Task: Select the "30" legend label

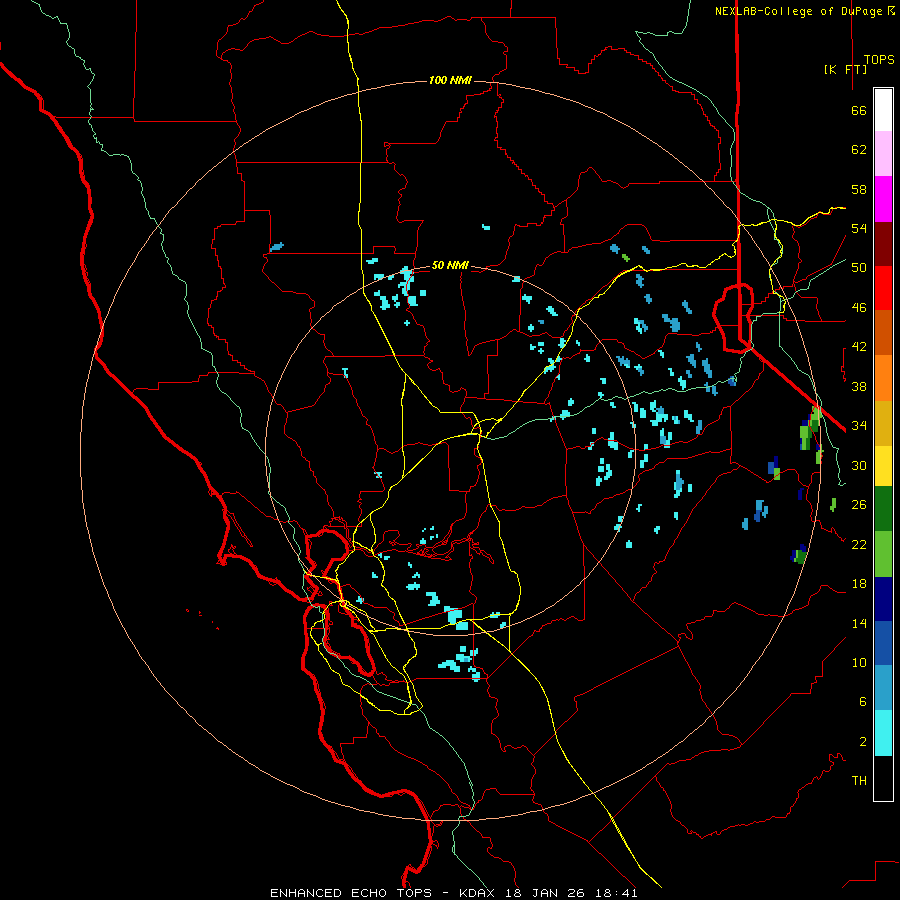Action: 859,465
